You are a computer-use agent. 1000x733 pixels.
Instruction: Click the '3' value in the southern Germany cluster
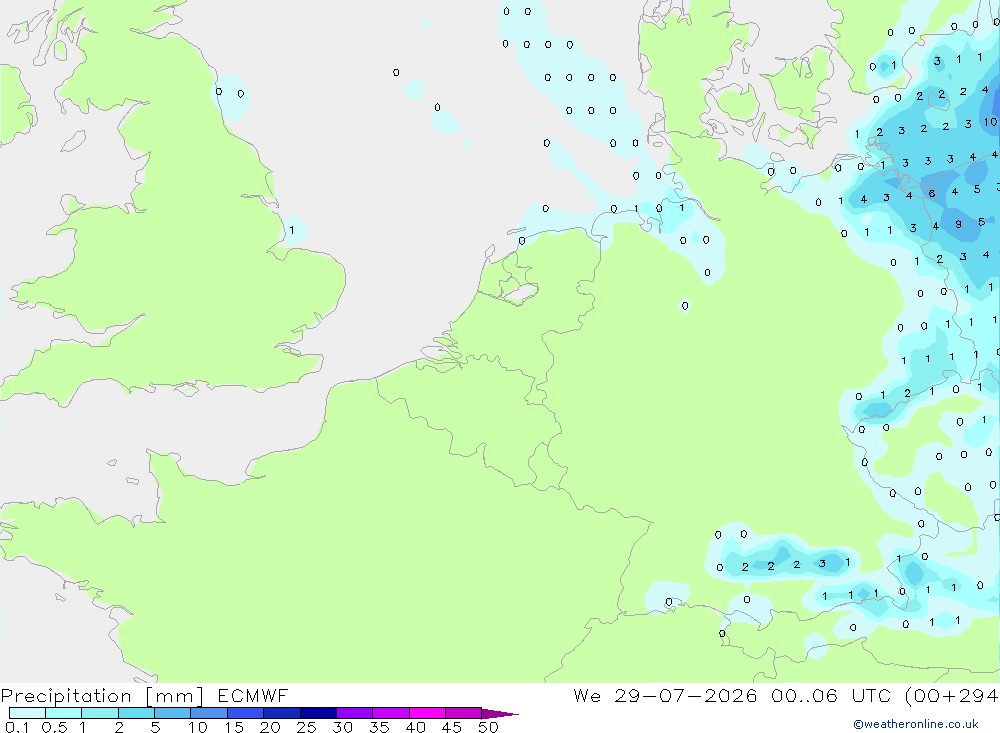pyautogui.click(x=822, y=563)
